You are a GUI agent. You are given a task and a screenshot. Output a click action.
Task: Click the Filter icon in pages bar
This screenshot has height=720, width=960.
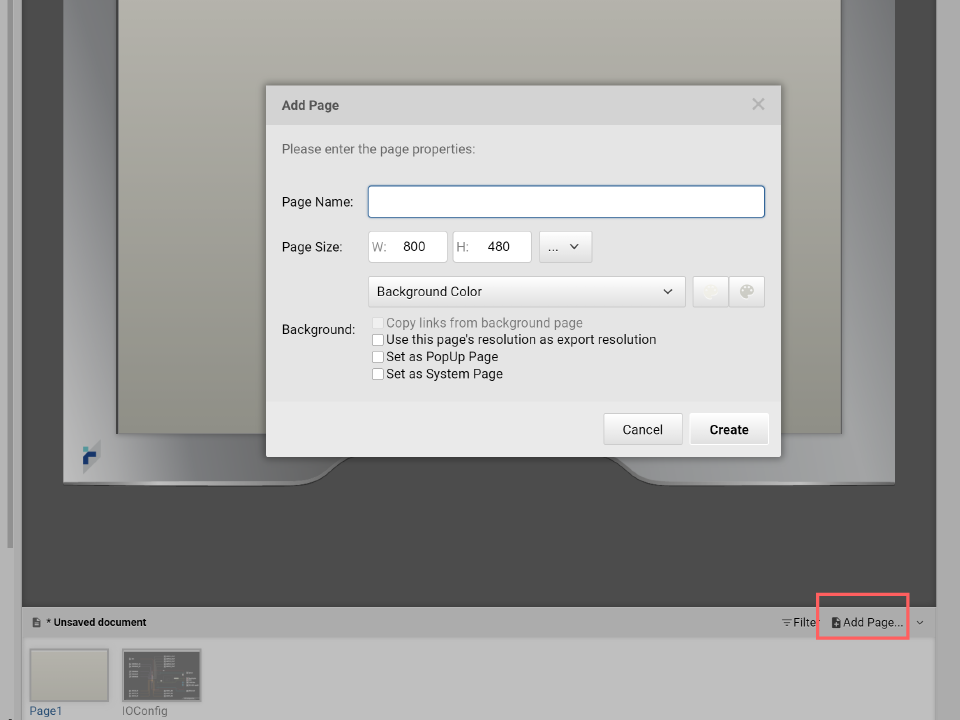tap(787, 623)
